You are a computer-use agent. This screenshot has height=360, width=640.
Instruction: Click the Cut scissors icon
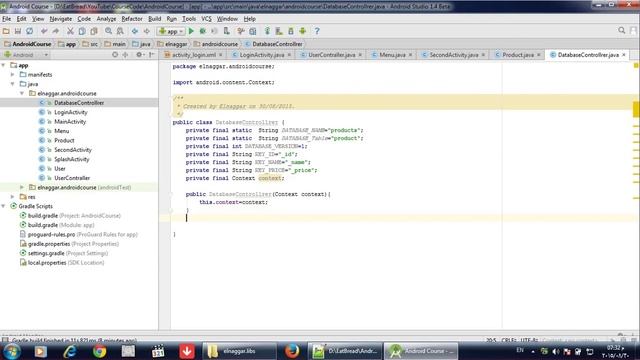(x=70, y=31)
